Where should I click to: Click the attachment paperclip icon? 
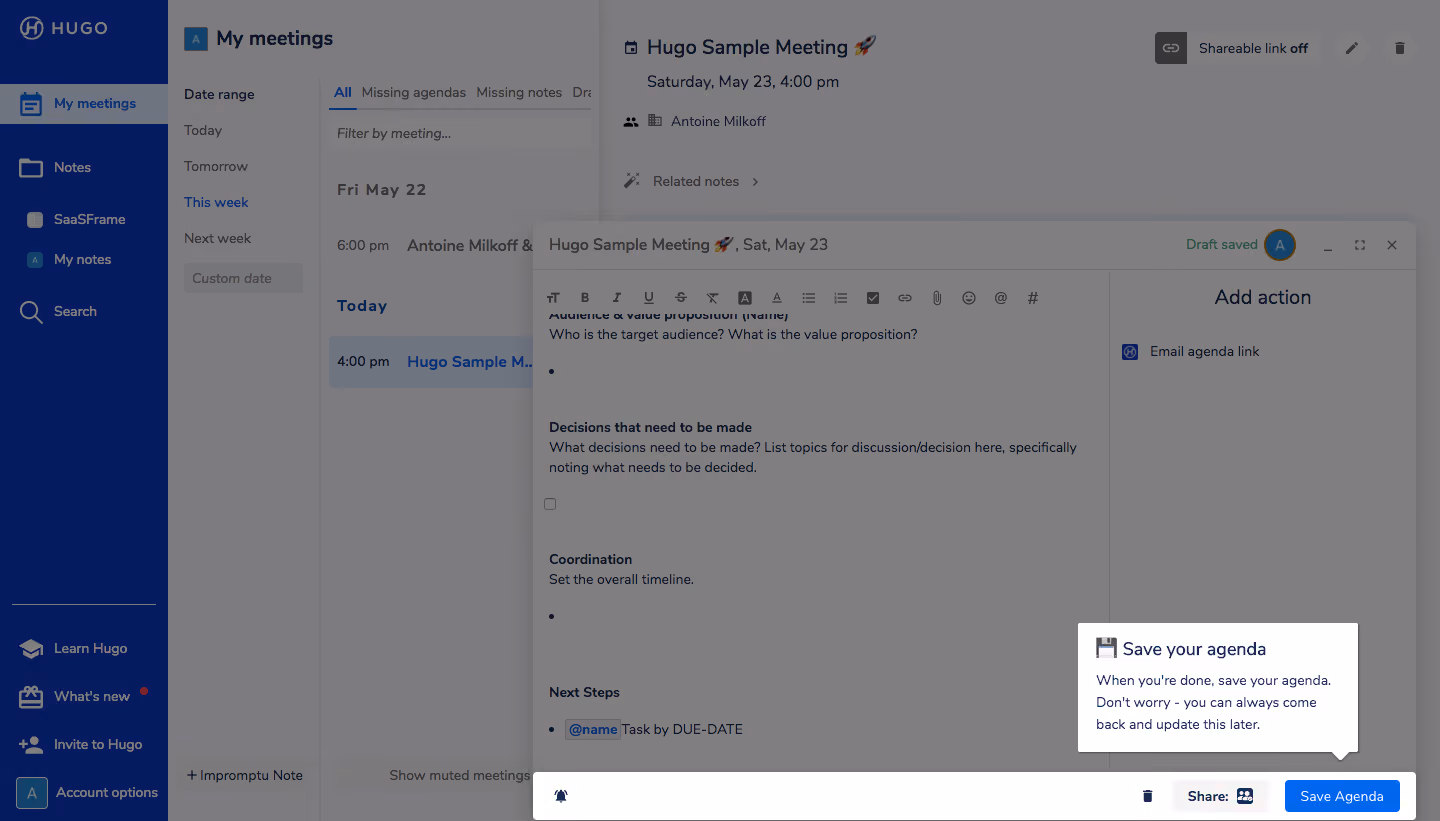[x=937, y=298]
